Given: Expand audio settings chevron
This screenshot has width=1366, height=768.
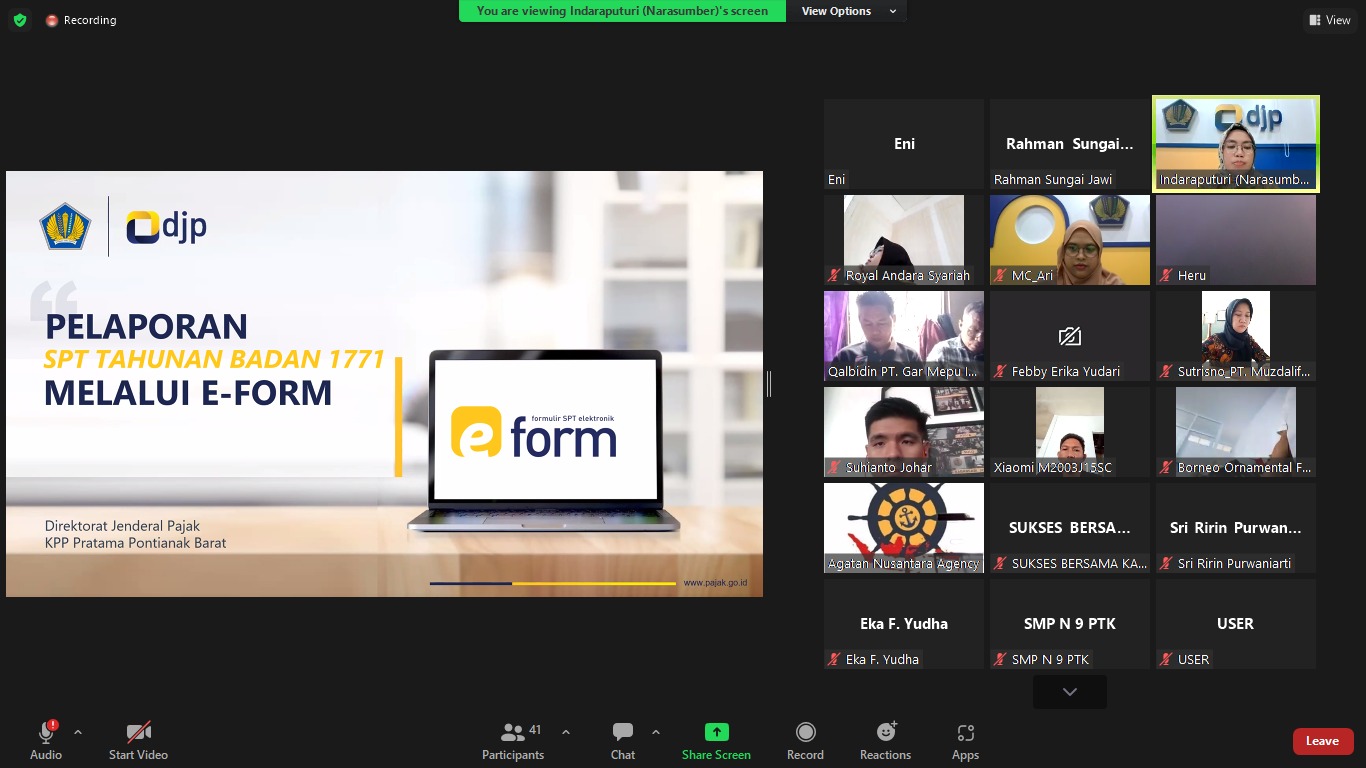Looking at the screenshot, I should [x=78, y=732].
